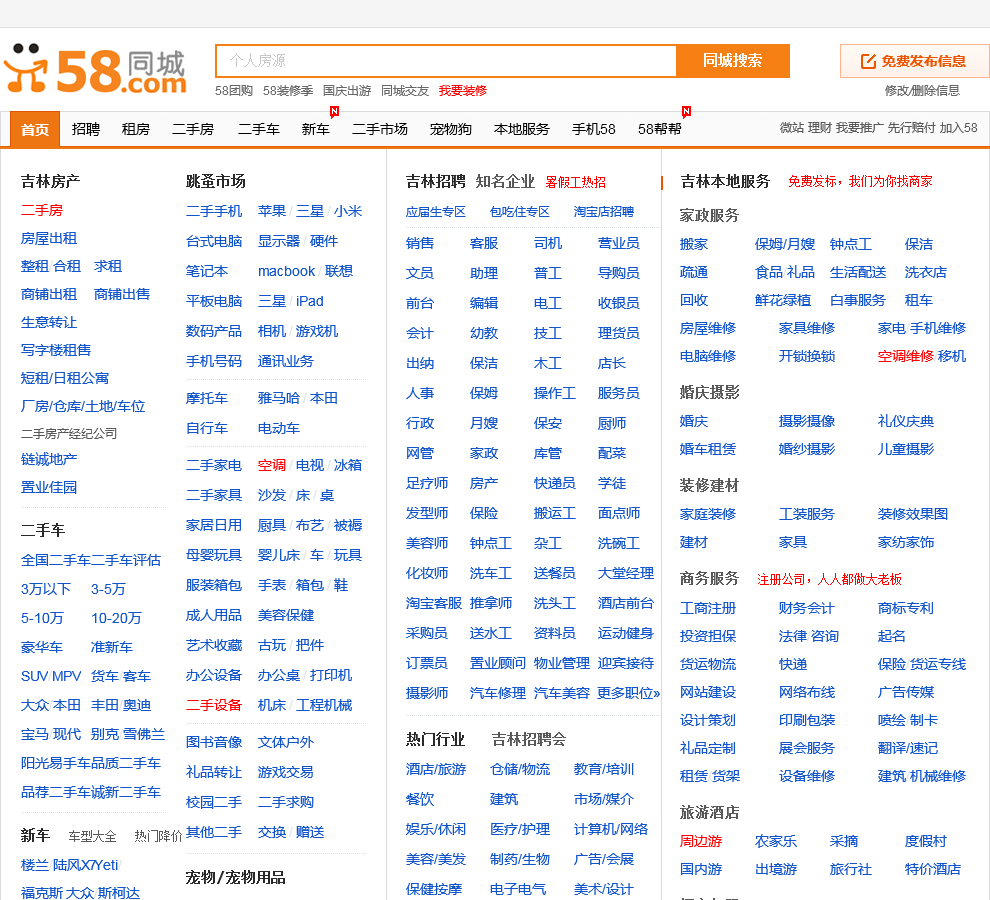This screenshot has width=990, height=900.
Task: Click 免费发标，我们为你找商家 link
Action: [860, 182]
